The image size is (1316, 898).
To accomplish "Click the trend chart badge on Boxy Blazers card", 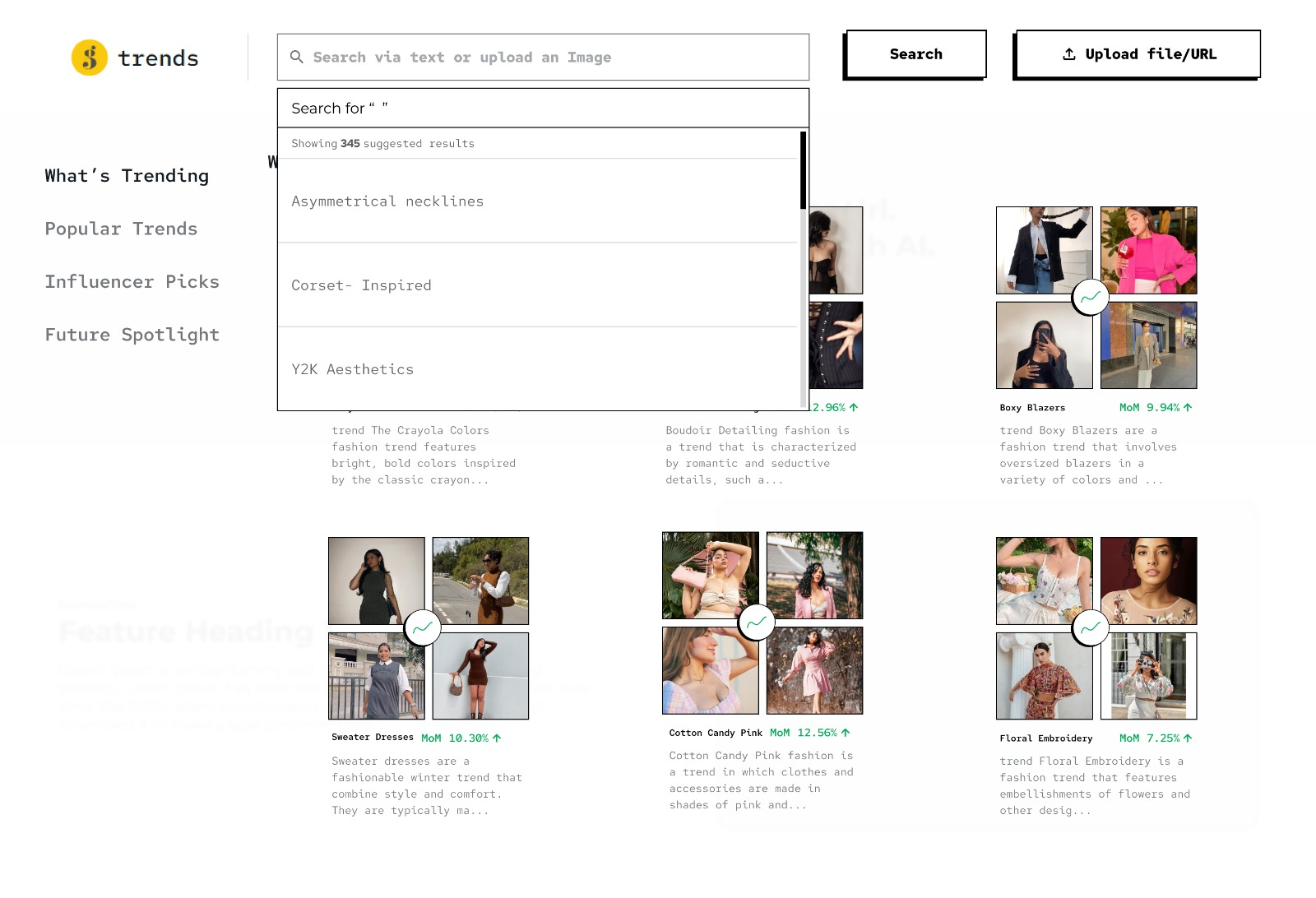I will point(1091,297).
